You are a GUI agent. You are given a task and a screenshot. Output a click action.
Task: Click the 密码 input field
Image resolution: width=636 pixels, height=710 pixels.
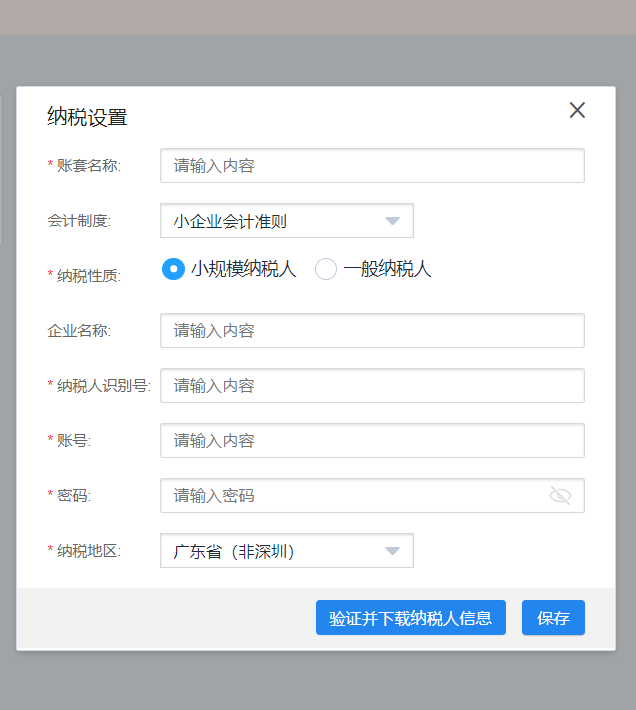tap(373, 495)
